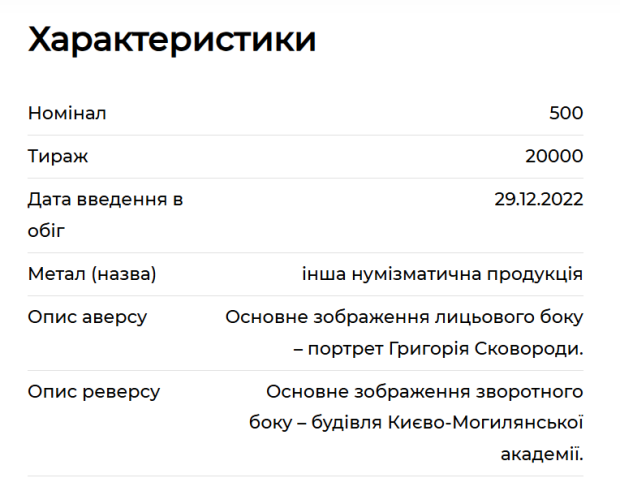Click Основне зображення лицьового боку text

404,317
